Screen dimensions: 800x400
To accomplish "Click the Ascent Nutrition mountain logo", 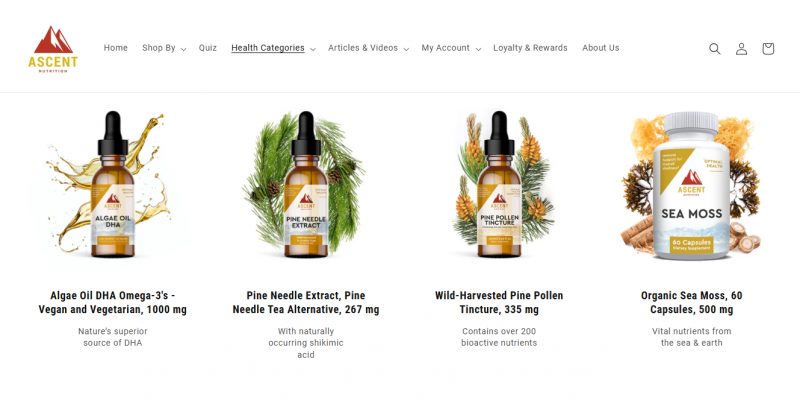I will [53, 49].
